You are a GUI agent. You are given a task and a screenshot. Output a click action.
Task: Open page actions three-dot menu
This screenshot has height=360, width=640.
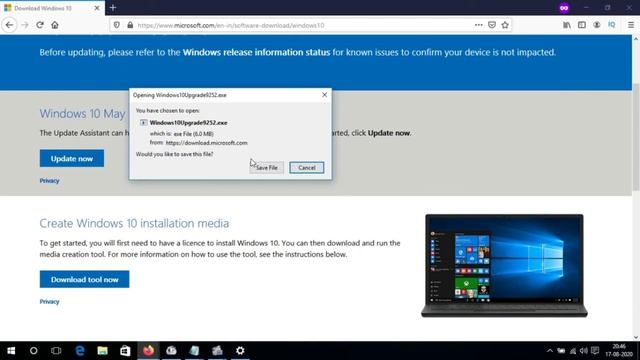tap(478, 25)
